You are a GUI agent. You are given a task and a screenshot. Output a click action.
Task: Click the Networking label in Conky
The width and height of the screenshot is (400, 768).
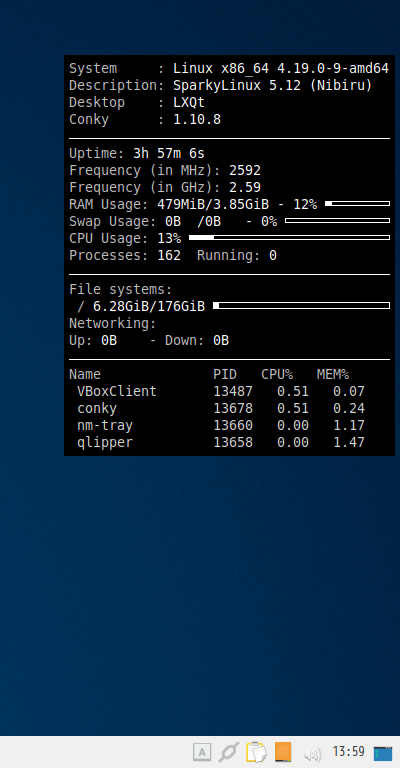113,324
